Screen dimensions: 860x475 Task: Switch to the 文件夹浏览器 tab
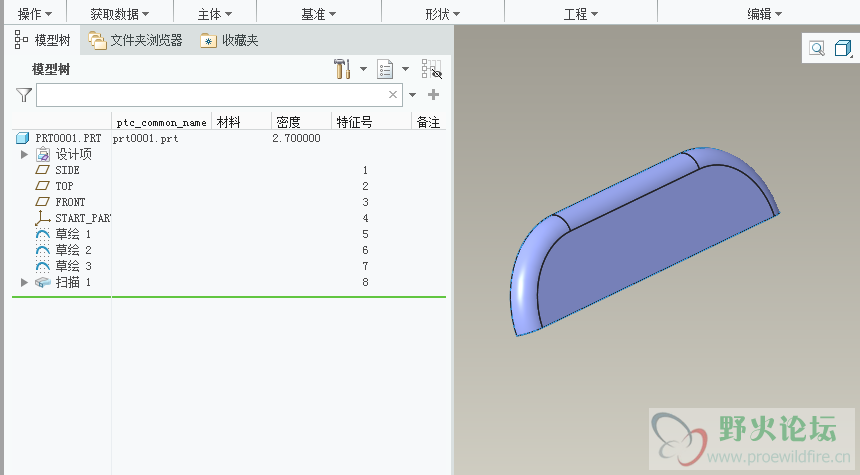tap(135, 41)
